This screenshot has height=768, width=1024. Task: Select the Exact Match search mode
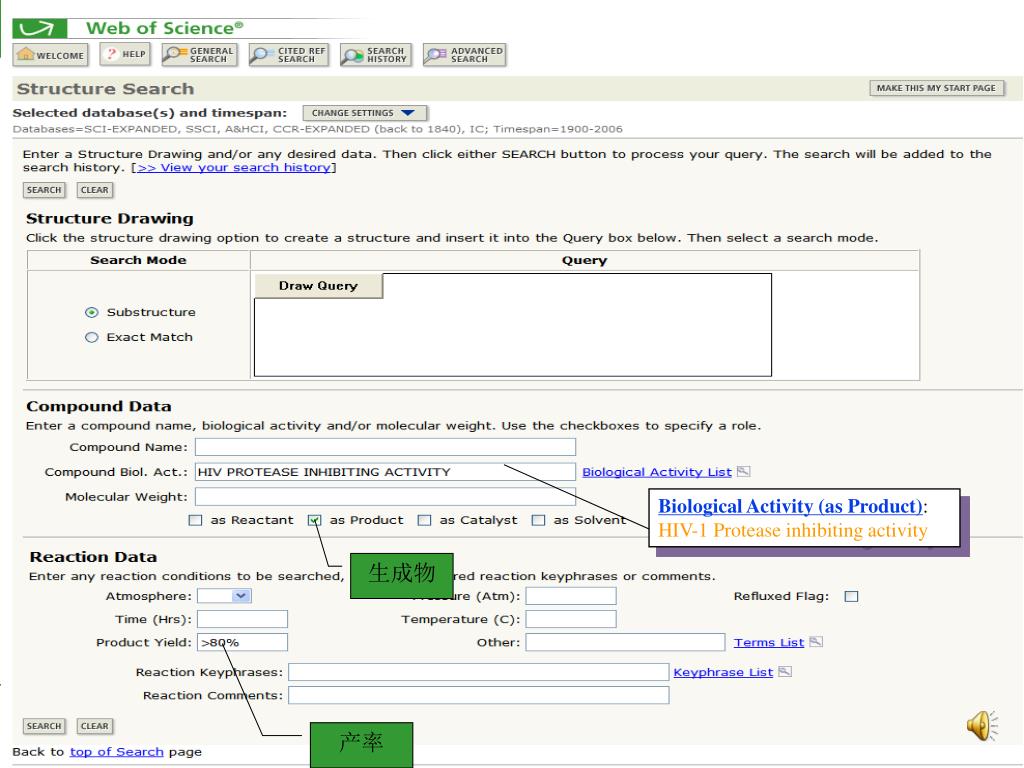[91, 338]
